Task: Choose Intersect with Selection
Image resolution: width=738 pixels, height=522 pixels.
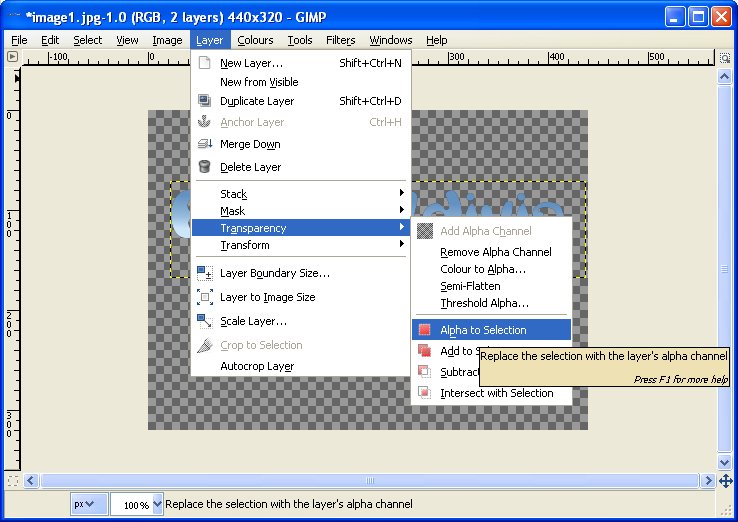Action: (491, 393)
